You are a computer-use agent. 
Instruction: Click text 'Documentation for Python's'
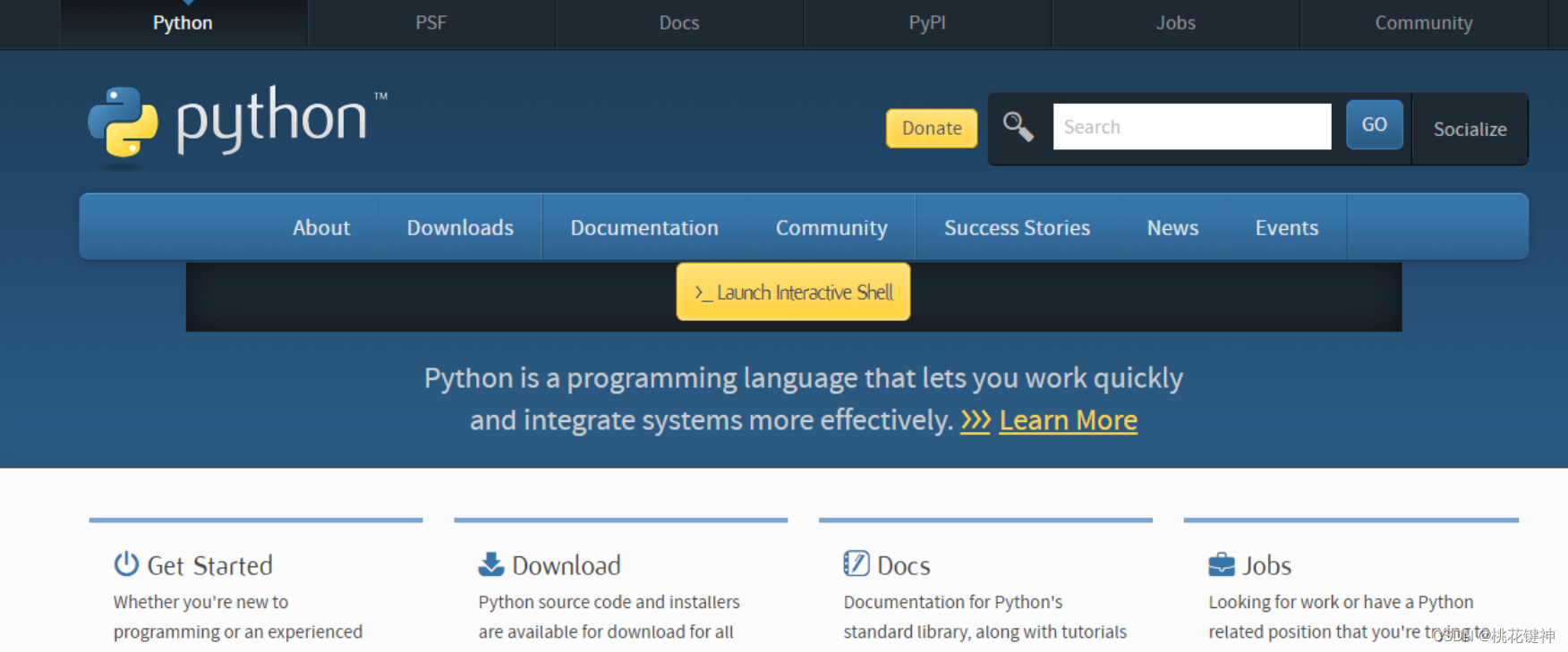(952, 602)
